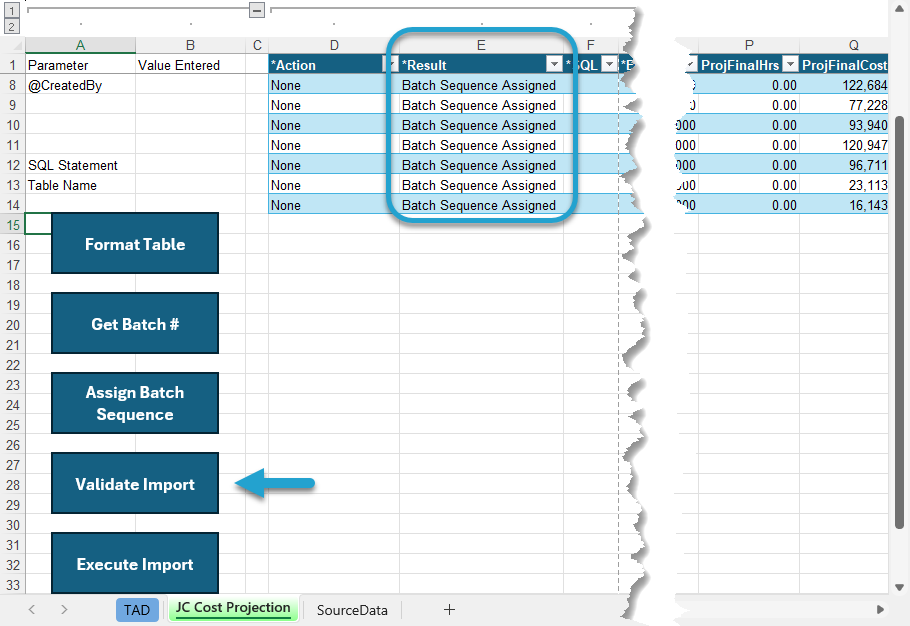Click cell with value 16,143

coord(844,205)
